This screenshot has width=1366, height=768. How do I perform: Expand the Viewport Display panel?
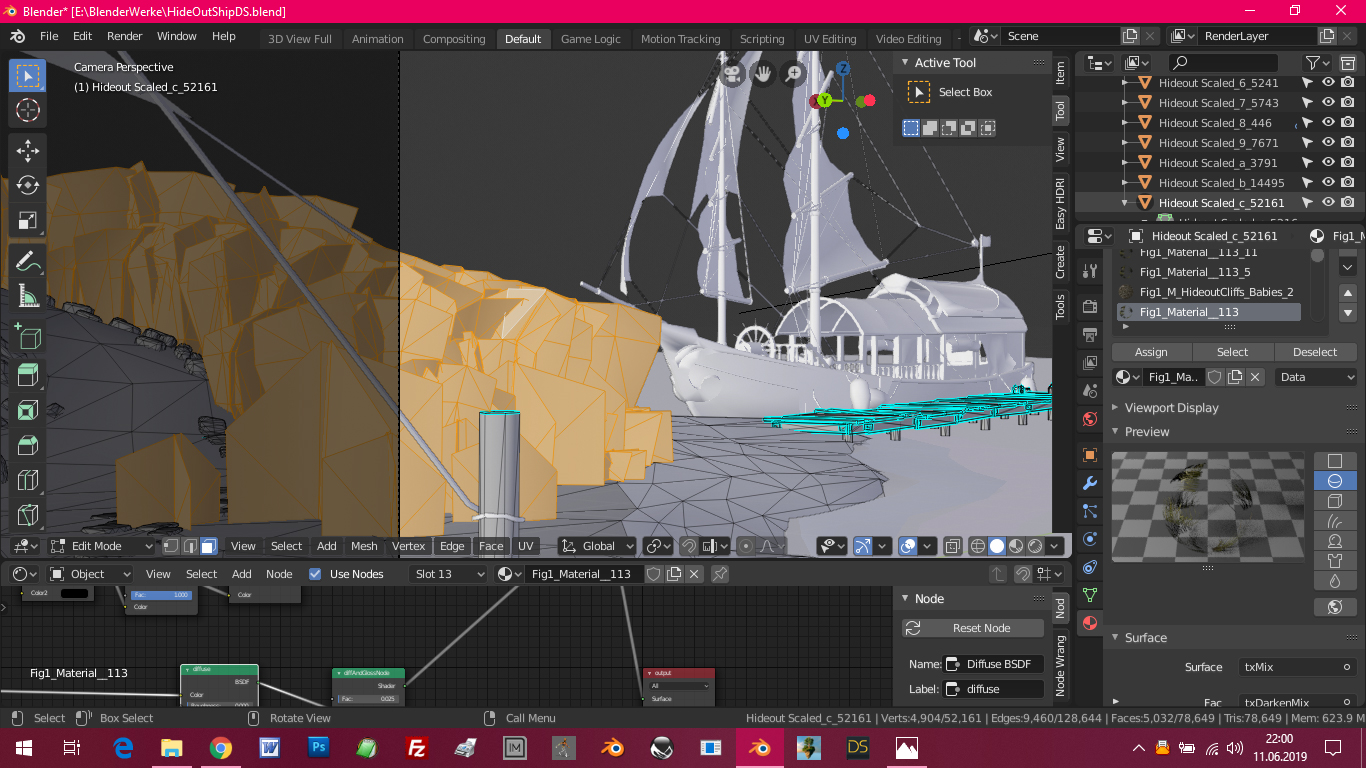point(1171,408)
